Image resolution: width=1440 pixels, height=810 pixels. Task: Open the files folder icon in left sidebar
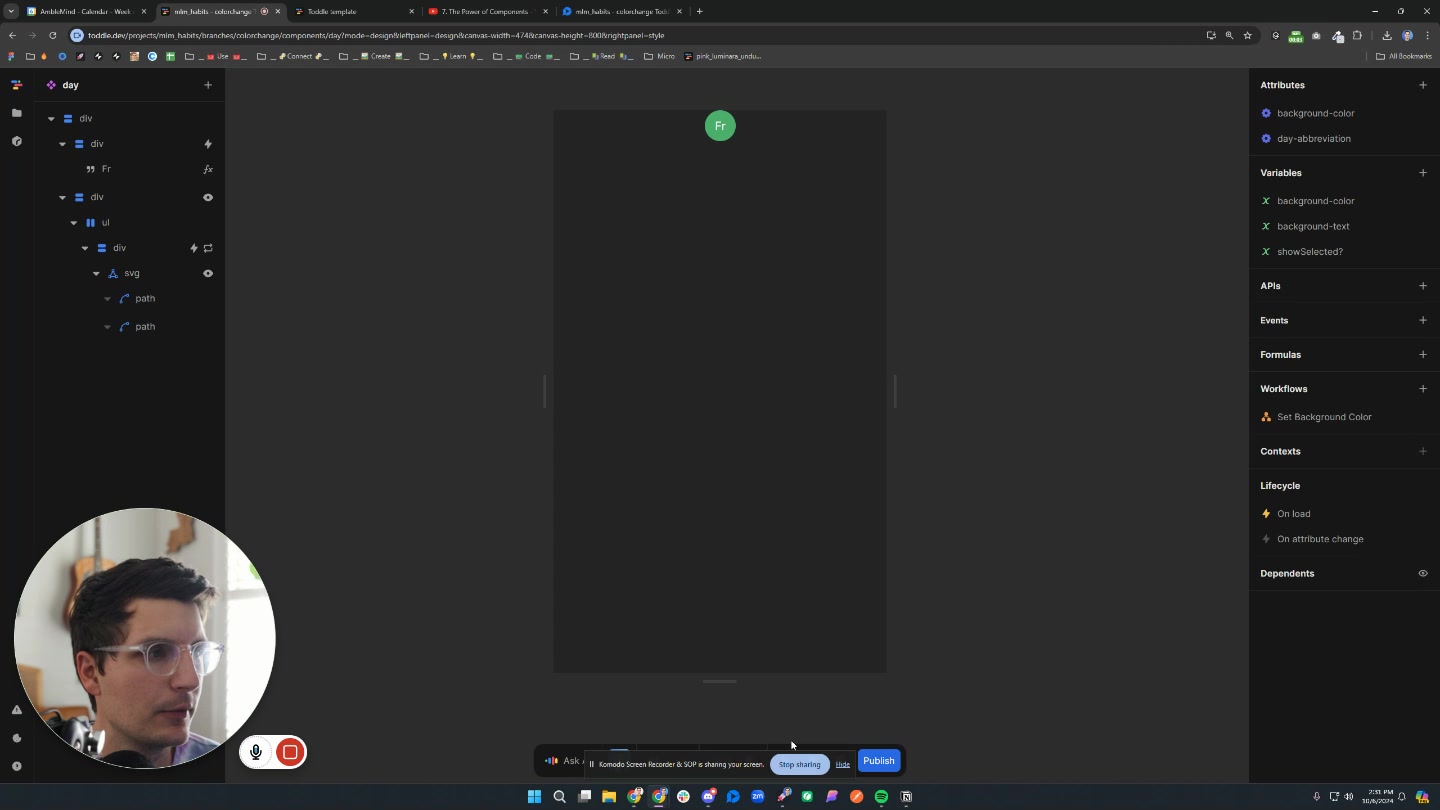click(x=16, y=113)
